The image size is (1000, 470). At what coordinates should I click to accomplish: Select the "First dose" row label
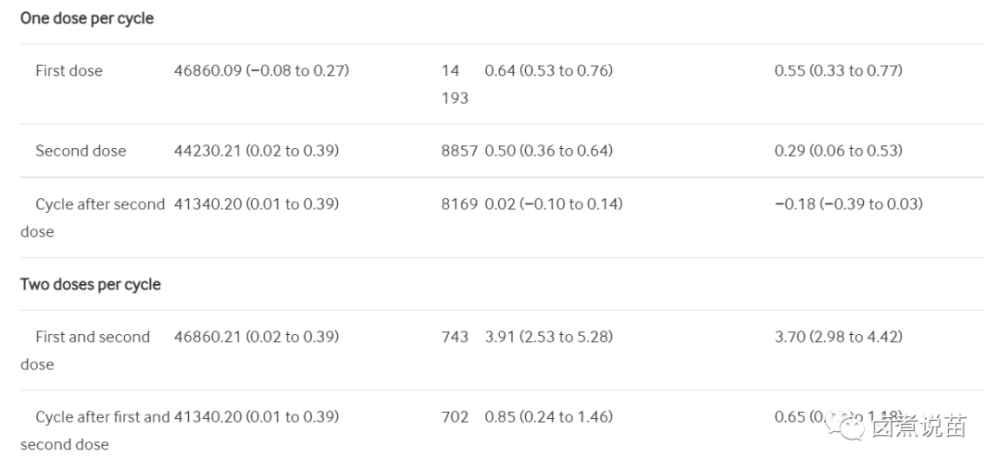(69, 71)
